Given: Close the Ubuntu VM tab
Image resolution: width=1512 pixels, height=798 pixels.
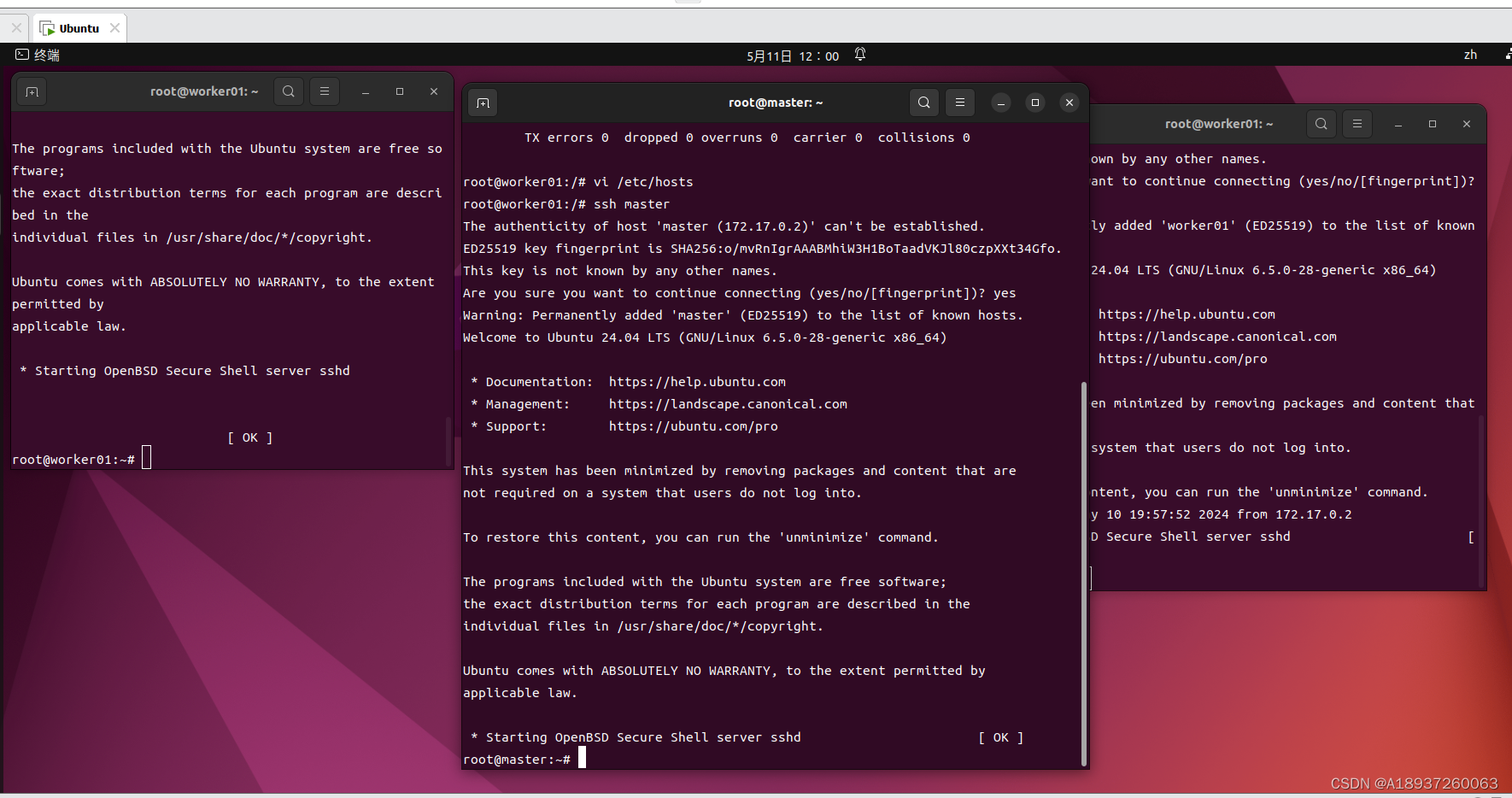Looking at the screenshot, I should tap(114, 28).
